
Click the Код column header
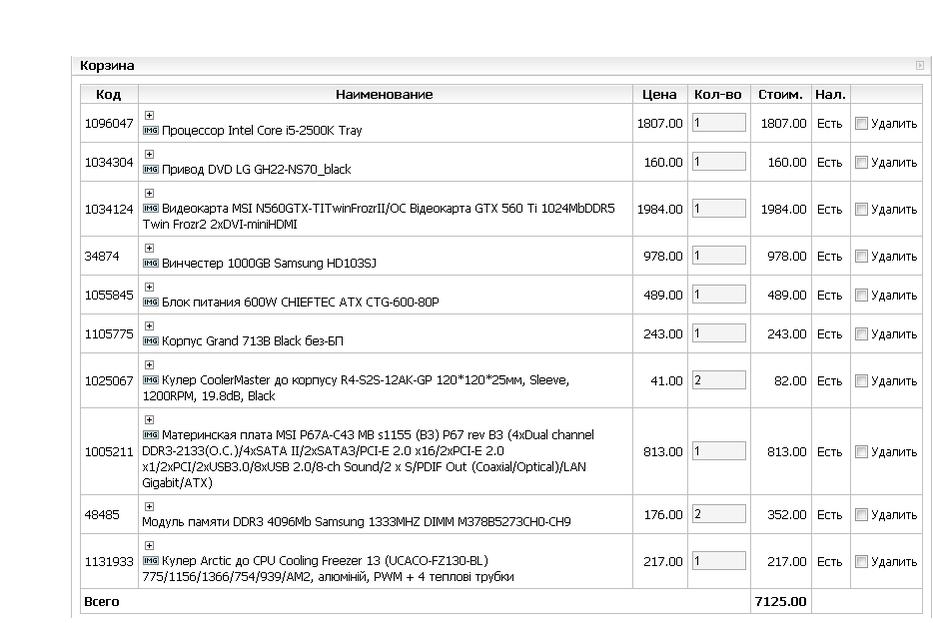pyautogui.click(x=108, y=94)
